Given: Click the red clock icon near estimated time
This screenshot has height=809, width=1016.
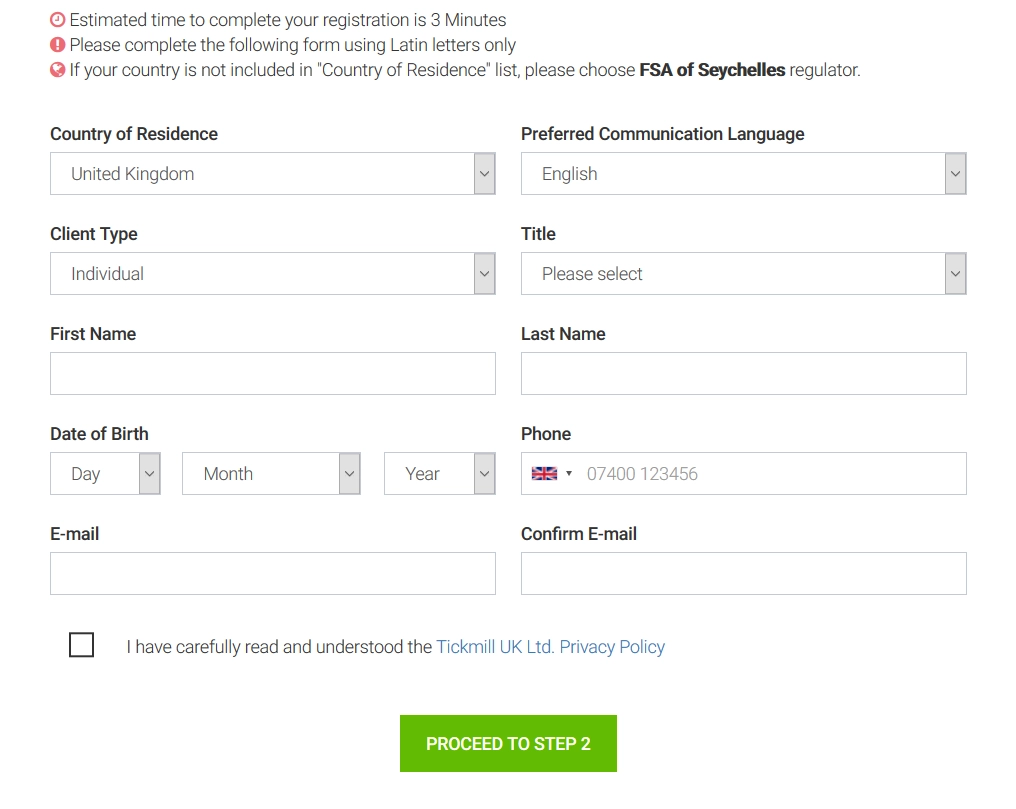Looking at the screenshot, I should tap(56, 20).
